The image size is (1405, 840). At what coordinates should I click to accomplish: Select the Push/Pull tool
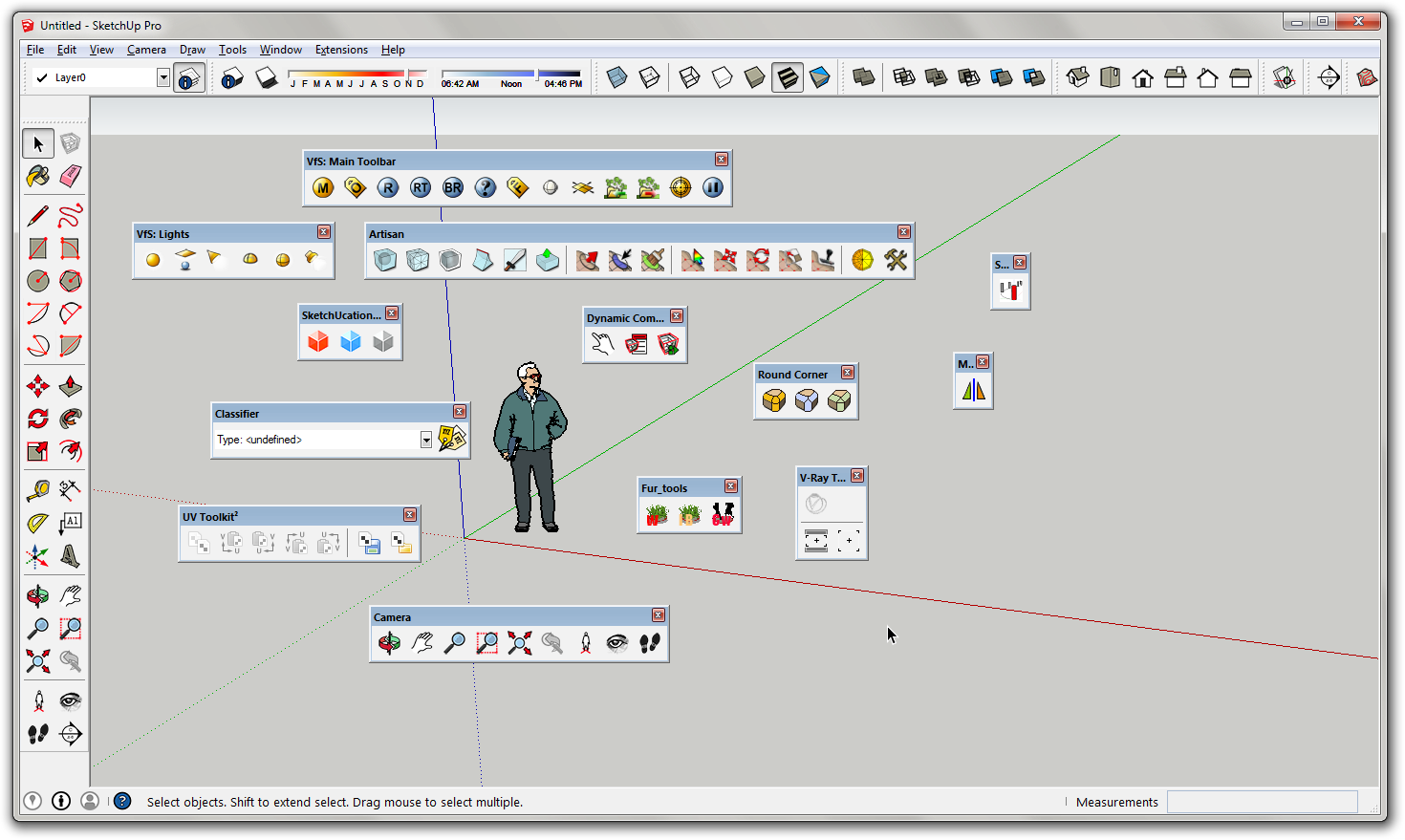click(71, 386)
